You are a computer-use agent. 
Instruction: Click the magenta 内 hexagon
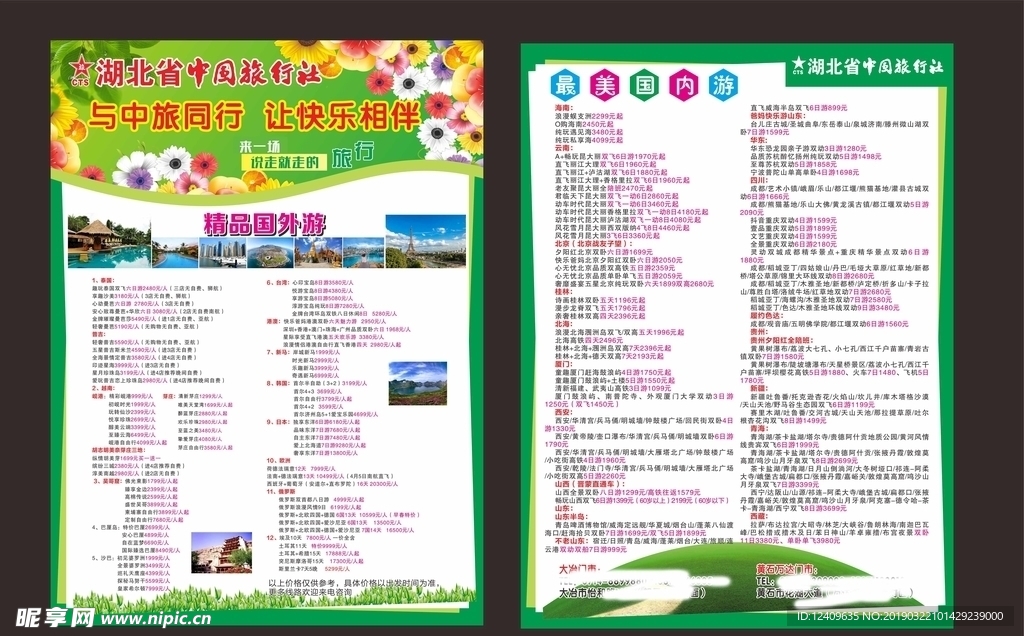(684, 86)
